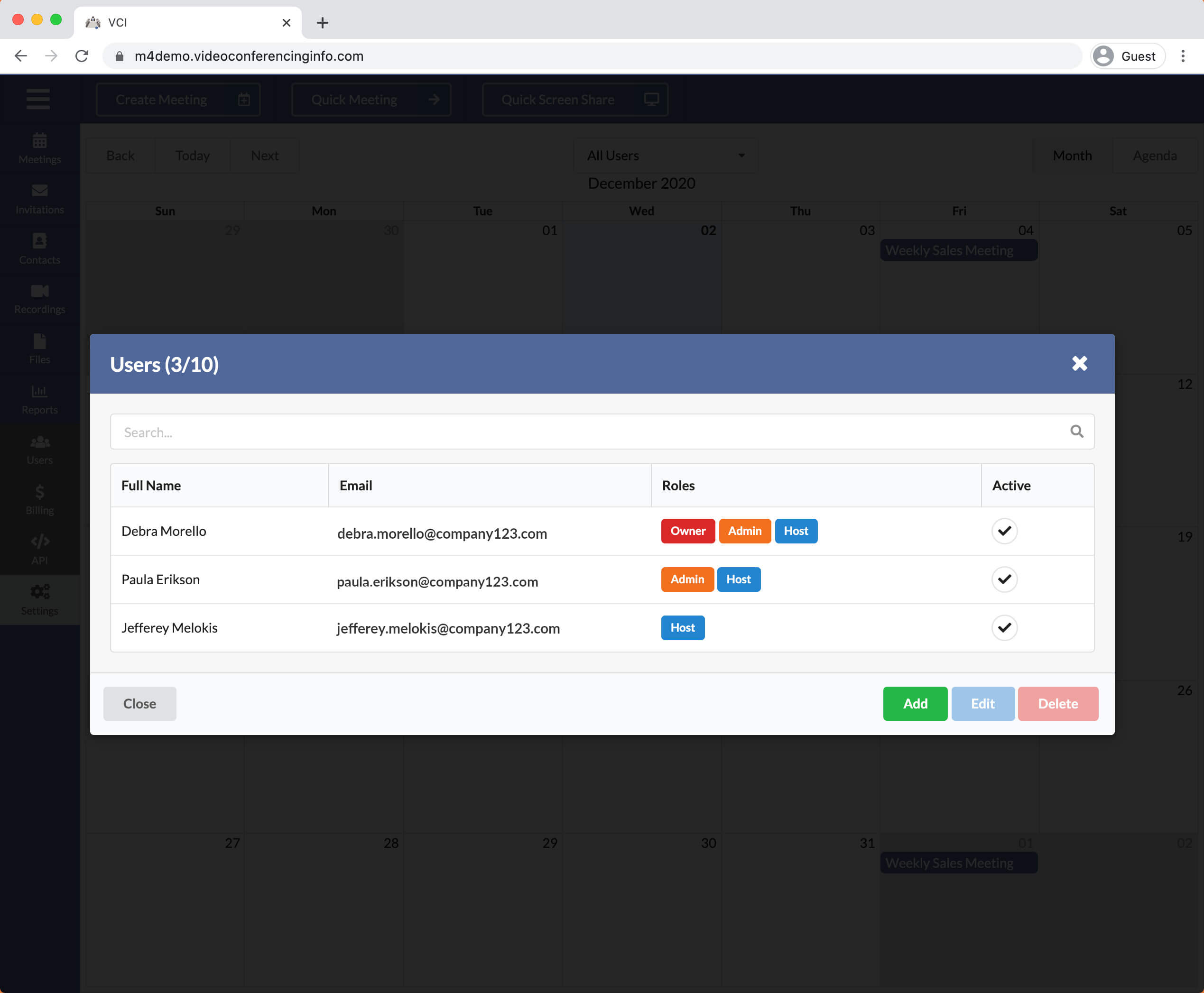This screenshot has height=993, width=1204.
Task: Click Quick Meeting button
Action: pyautogui.click(x=371, y=100)
